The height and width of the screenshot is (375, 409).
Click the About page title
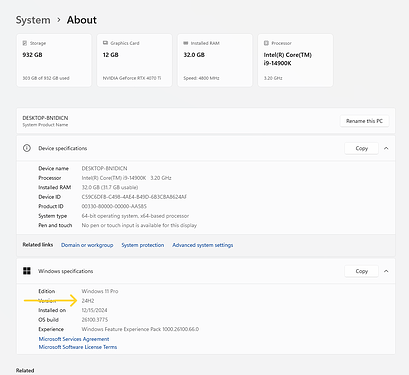pyautogui.click(x=82, y=20)
